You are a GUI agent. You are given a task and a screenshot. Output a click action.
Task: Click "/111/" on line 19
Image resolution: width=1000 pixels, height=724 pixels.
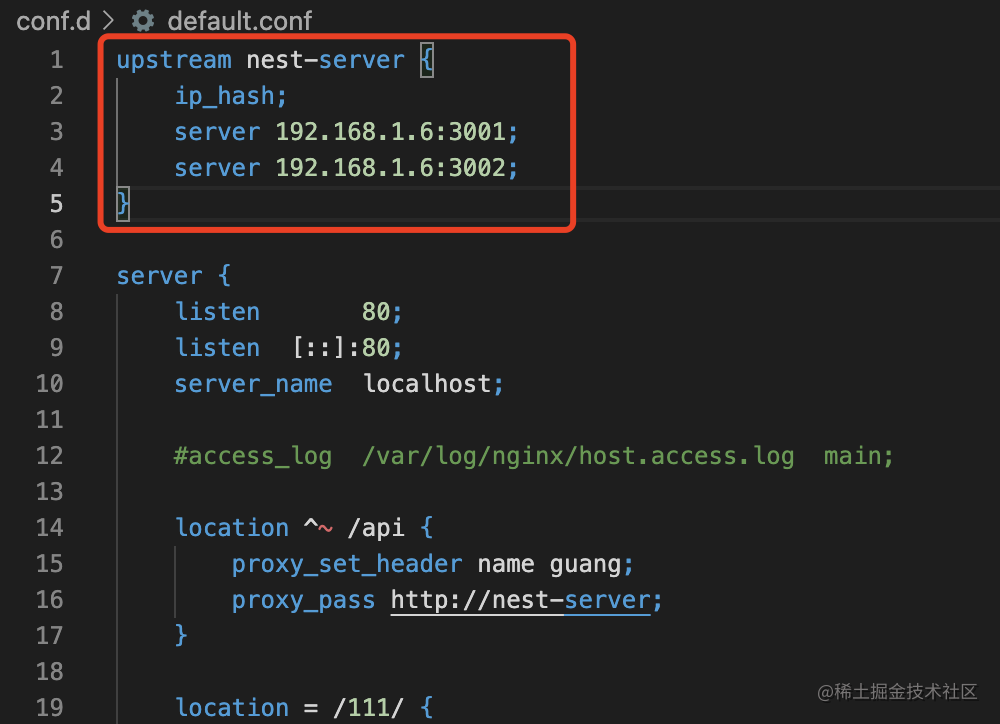coord(369,708)
